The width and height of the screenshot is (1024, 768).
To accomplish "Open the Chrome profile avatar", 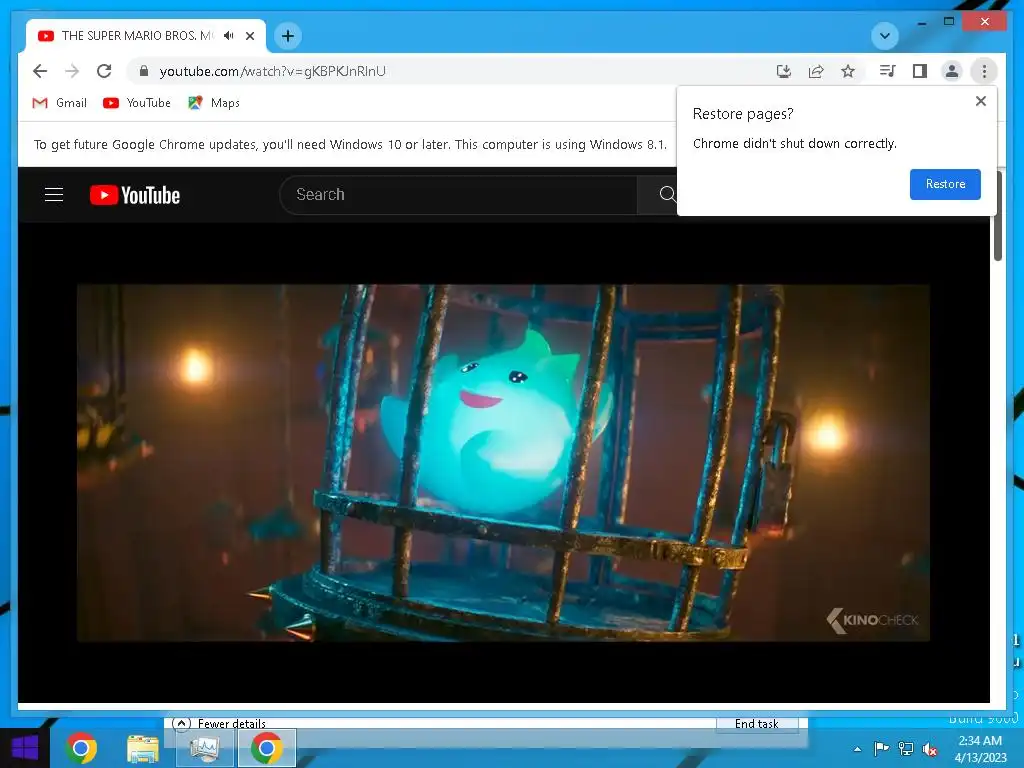I will pos(952,71).
